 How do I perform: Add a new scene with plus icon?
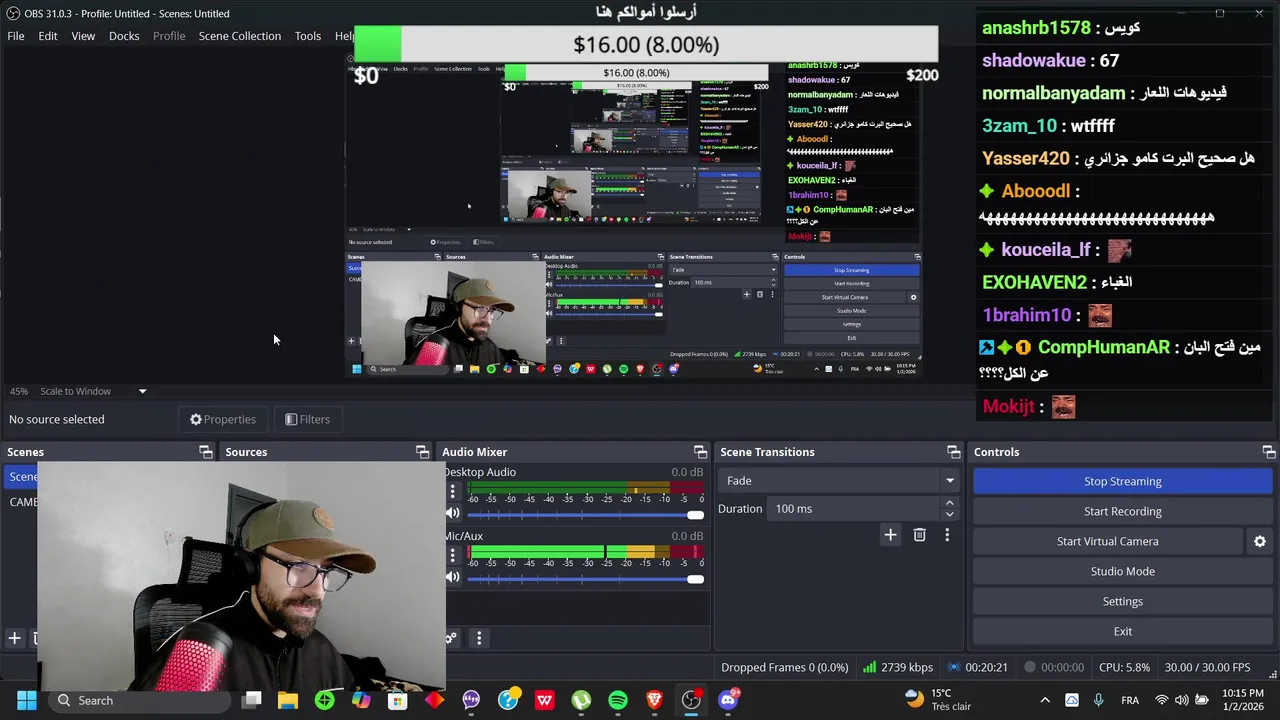coord(15,638)
